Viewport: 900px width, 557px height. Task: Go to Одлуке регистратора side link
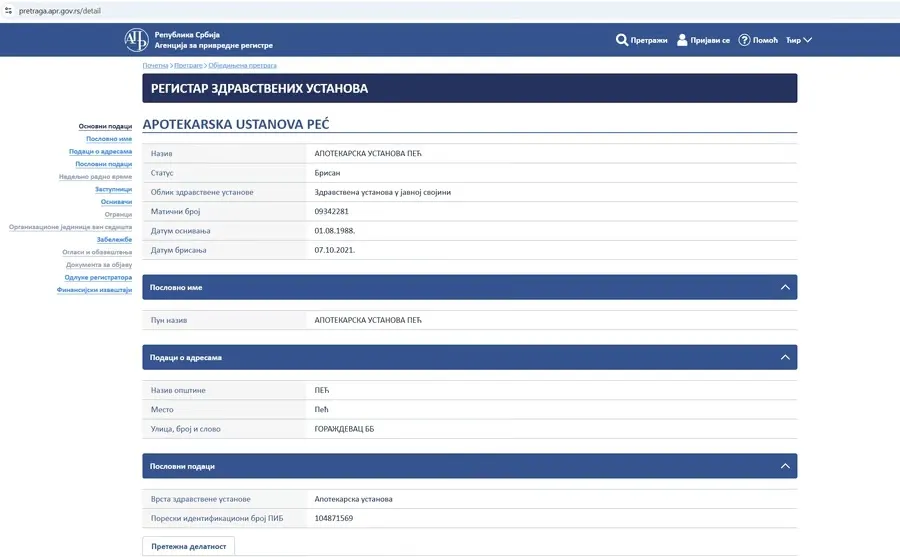point(98,277)
